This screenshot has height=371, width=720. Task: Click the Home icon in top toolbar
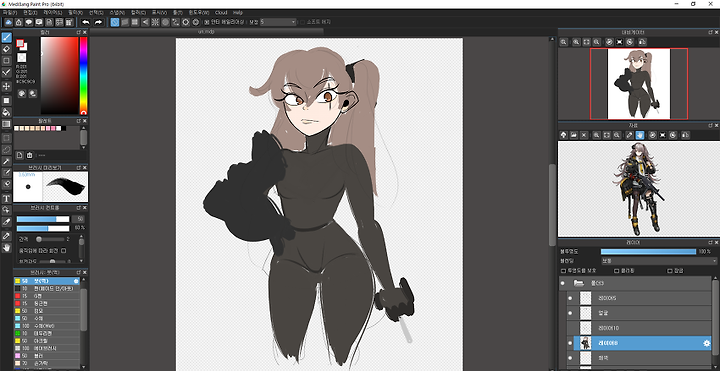click(x=18, y=22)
